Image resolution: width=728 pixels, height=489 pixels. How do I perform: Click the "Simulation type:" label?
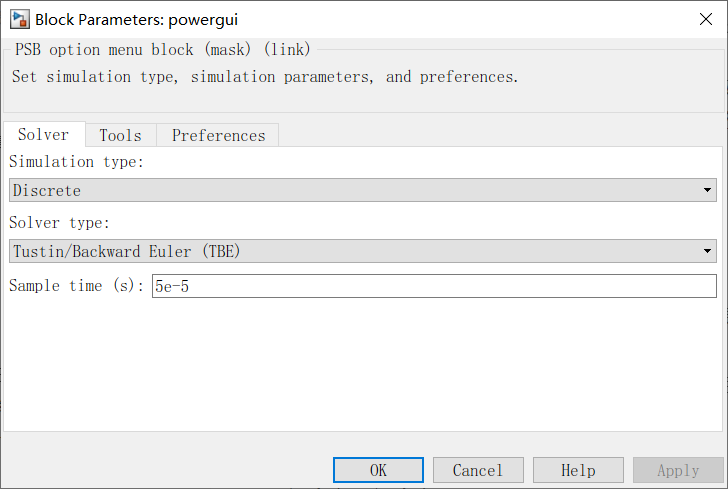point(76,161)
